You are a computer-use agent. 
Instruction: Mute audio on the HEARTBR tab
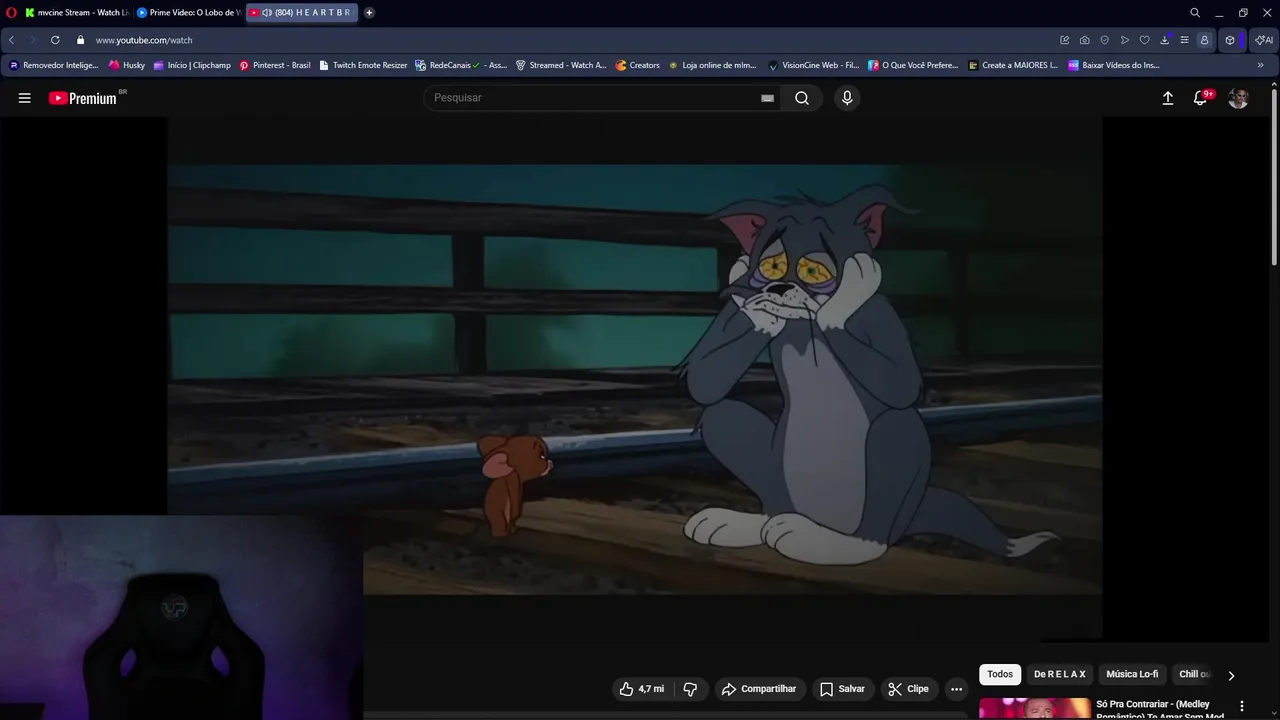[x=267, y=13]
